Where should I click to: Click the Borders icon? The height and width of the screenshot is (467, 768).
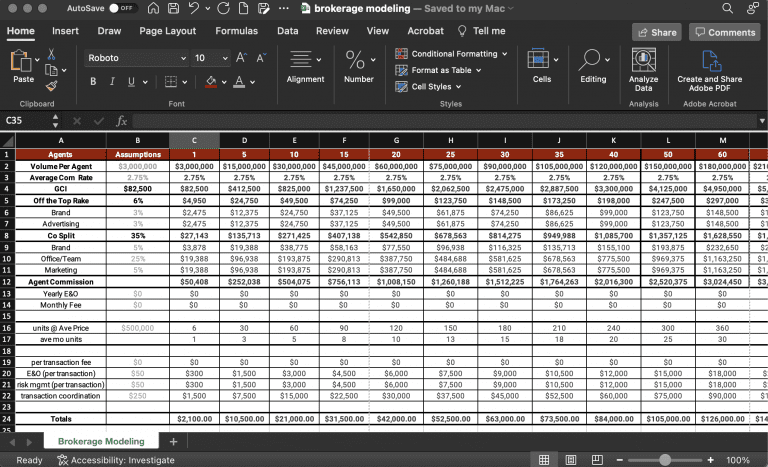pos(170,82)
